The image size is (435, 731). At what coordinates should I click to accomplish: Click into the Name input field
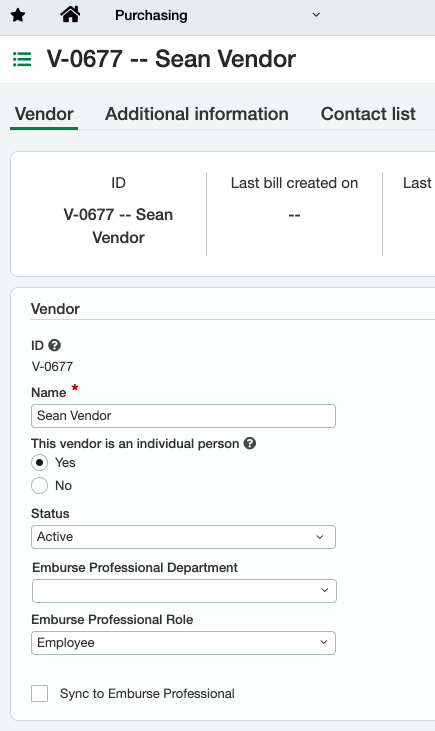[x=183, y=416]
